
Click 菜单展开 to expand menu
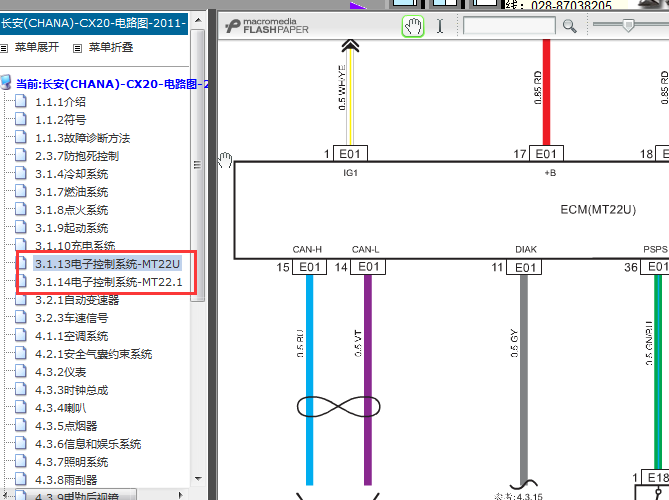(x=37, y=47)
